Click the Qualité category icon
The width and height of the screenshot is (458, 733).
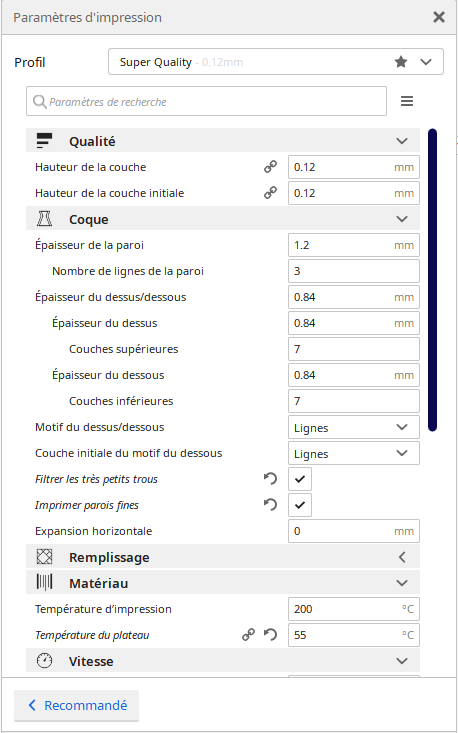(44, 141)
